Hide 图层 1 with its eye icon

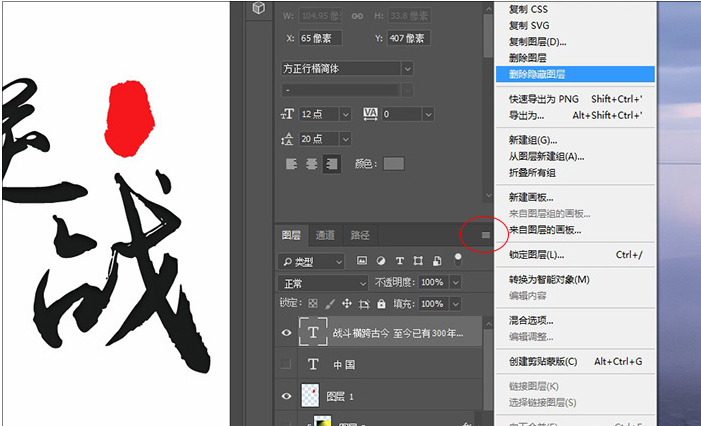[x=287, y=396]
